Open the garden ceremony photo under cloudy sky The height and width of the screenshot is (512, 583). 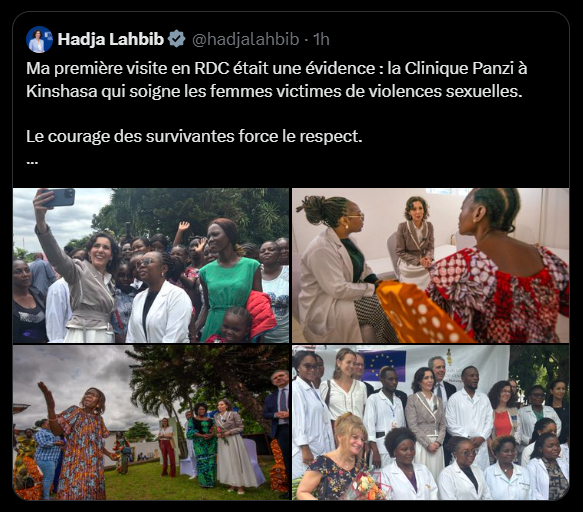(x=151, y=422)
